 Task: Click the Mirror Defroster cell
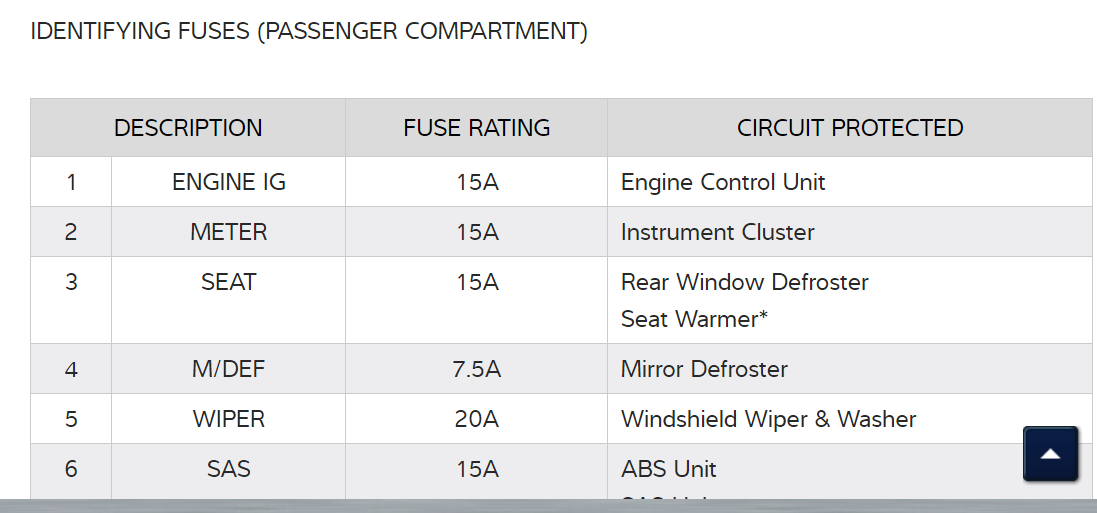click(x=704, y=369)
